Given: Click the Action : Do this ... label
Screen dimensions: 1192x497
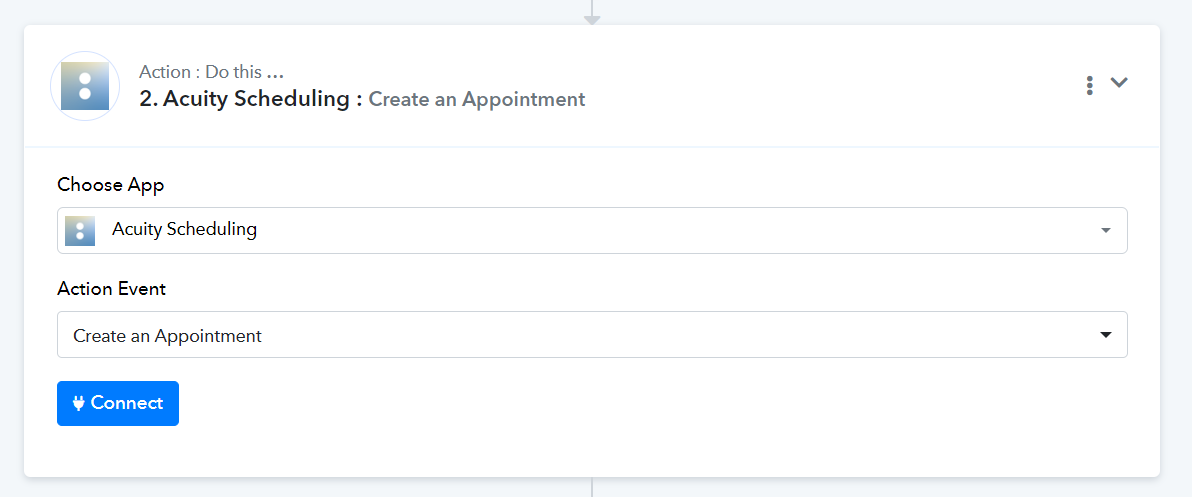Looking at the screenshot, I should [x=211, y=72].
